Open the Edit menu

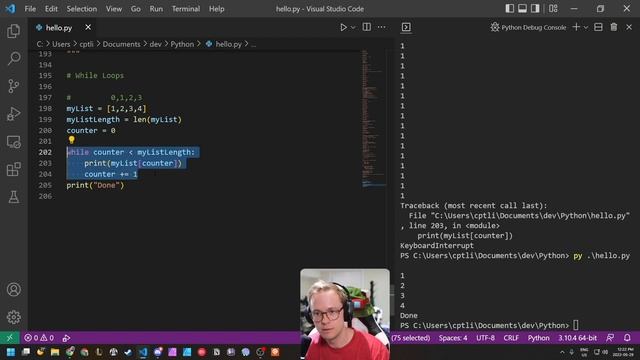coord(51,9)
